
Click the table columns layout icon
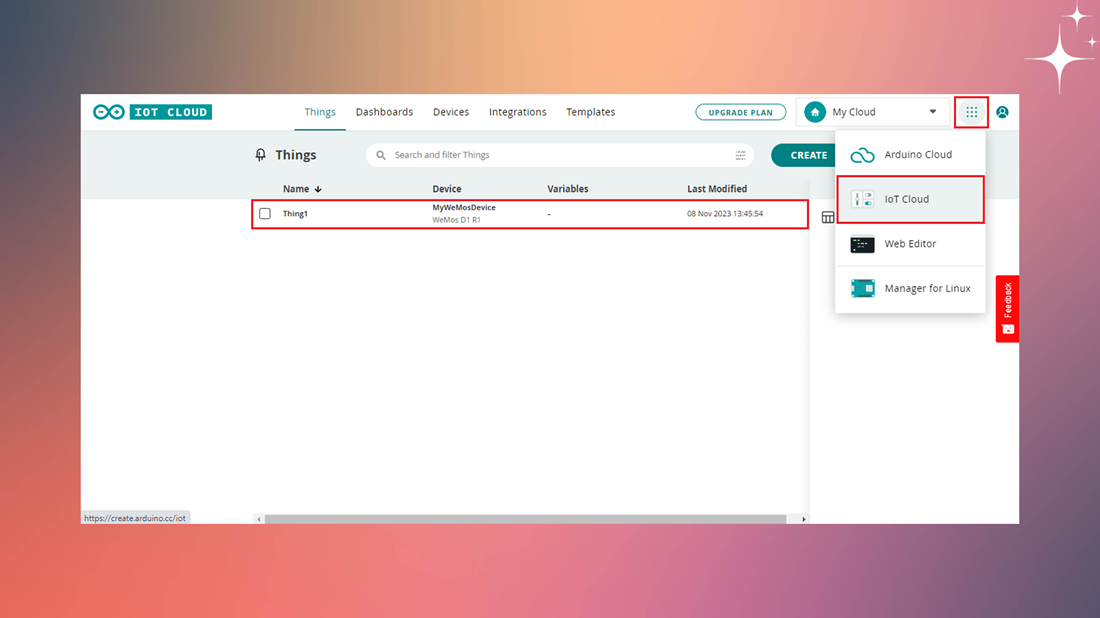click(x=828, y=217)
